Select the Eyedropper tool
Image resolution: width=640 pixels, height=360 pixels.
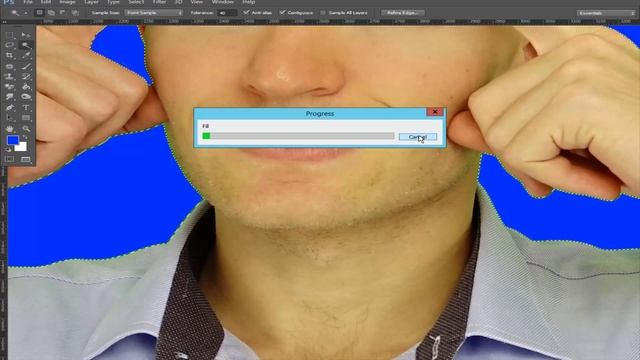pyautogui.click(x=26, y=56)
